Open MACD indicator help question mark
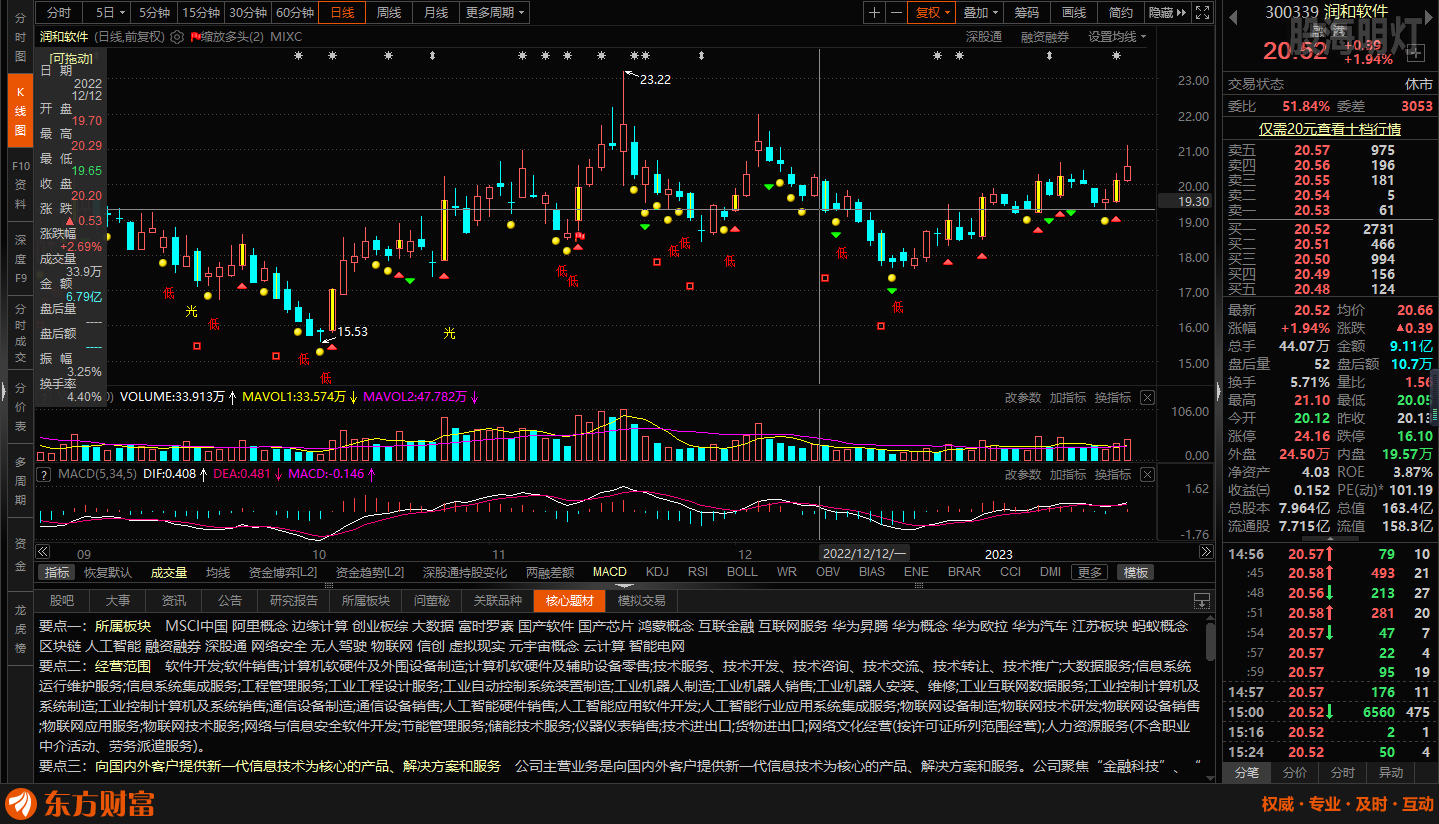1439x824 pixels. click(x=44, y=474)
